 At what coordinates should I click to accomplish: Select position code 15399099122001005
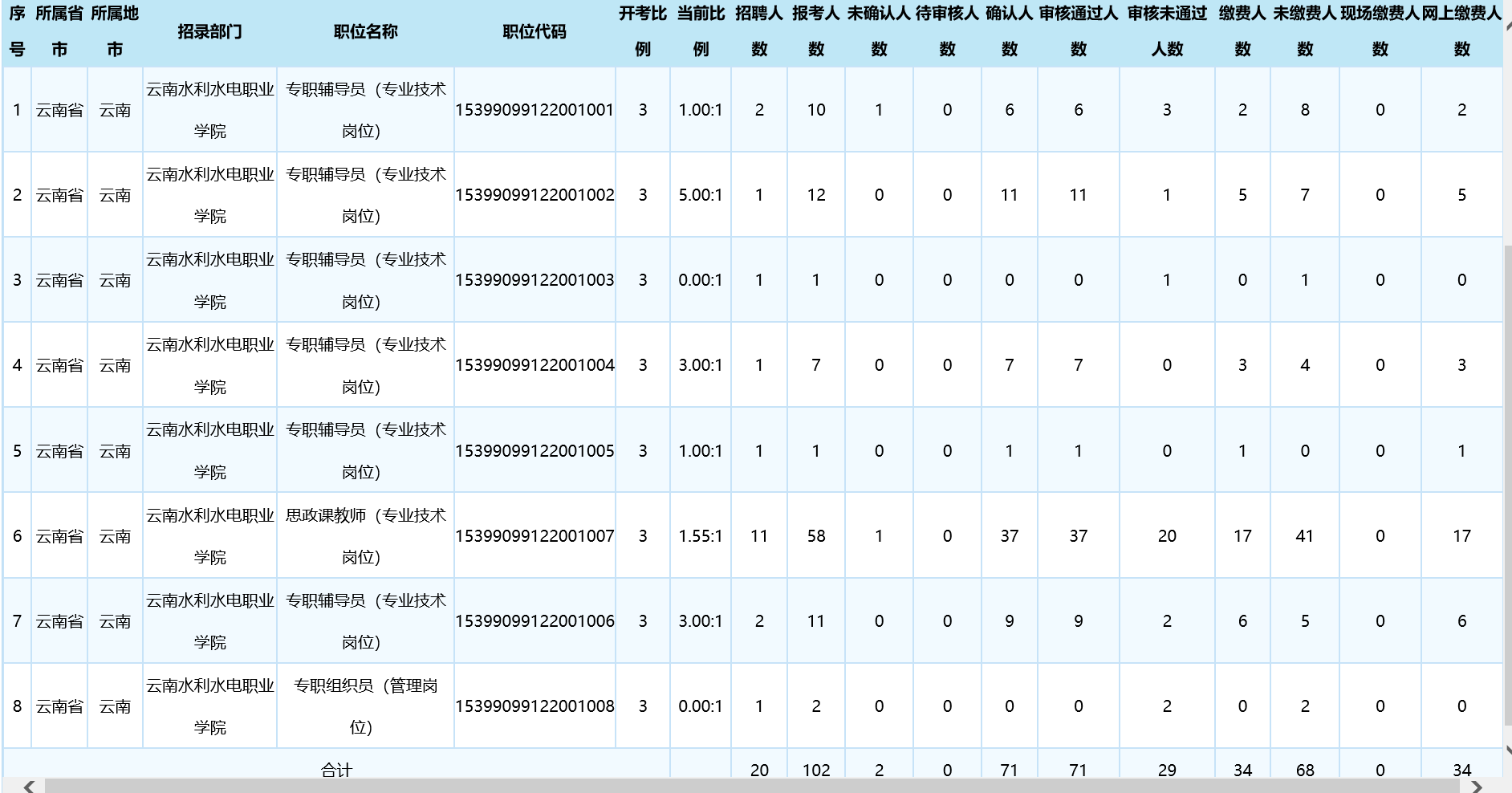pos(534,451)
